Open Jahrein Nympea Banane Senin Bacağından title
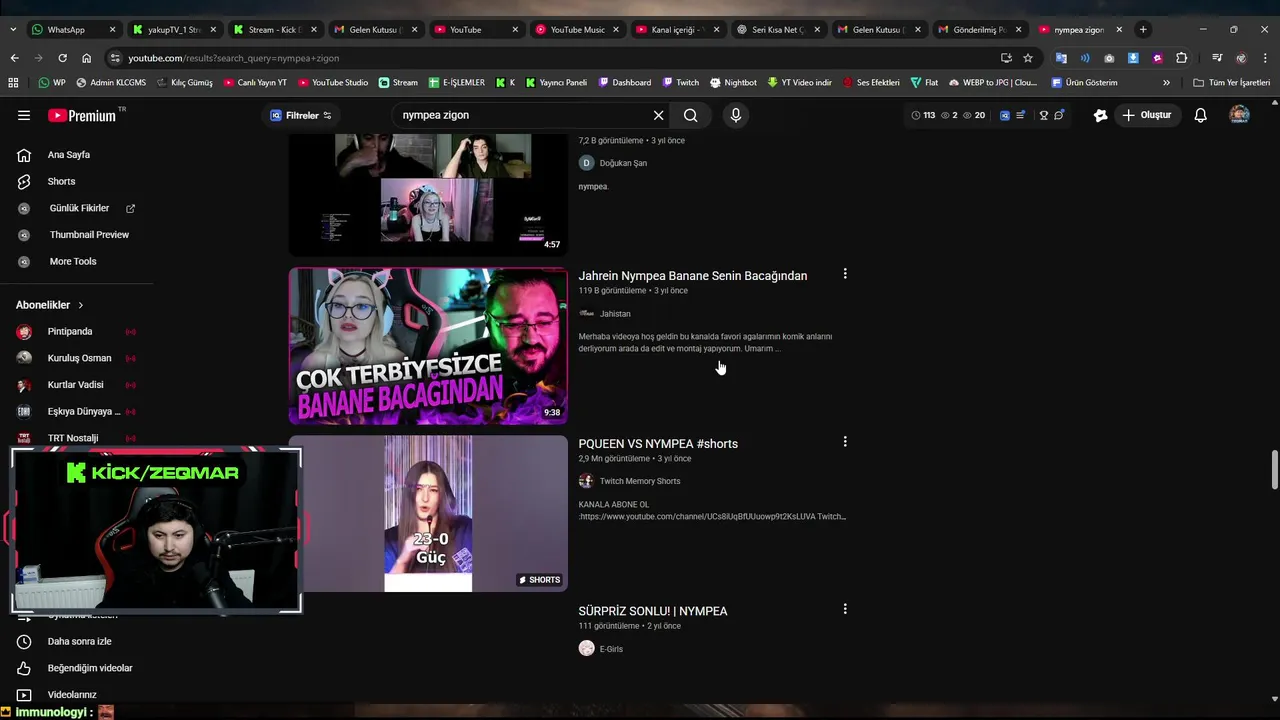The width and height of the screenshot is (1280, 720). (692, 276)
